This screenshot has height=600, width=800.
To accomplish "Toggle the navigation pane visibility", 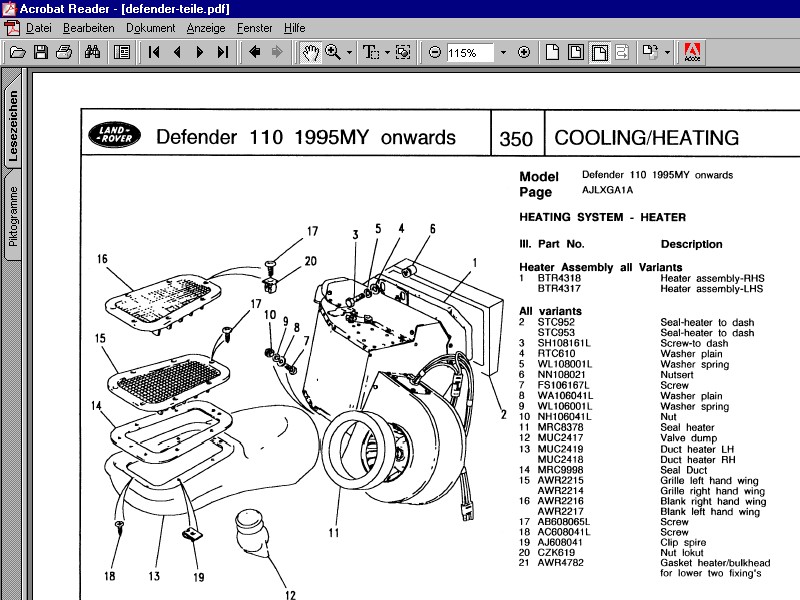I will coord(121,52).
